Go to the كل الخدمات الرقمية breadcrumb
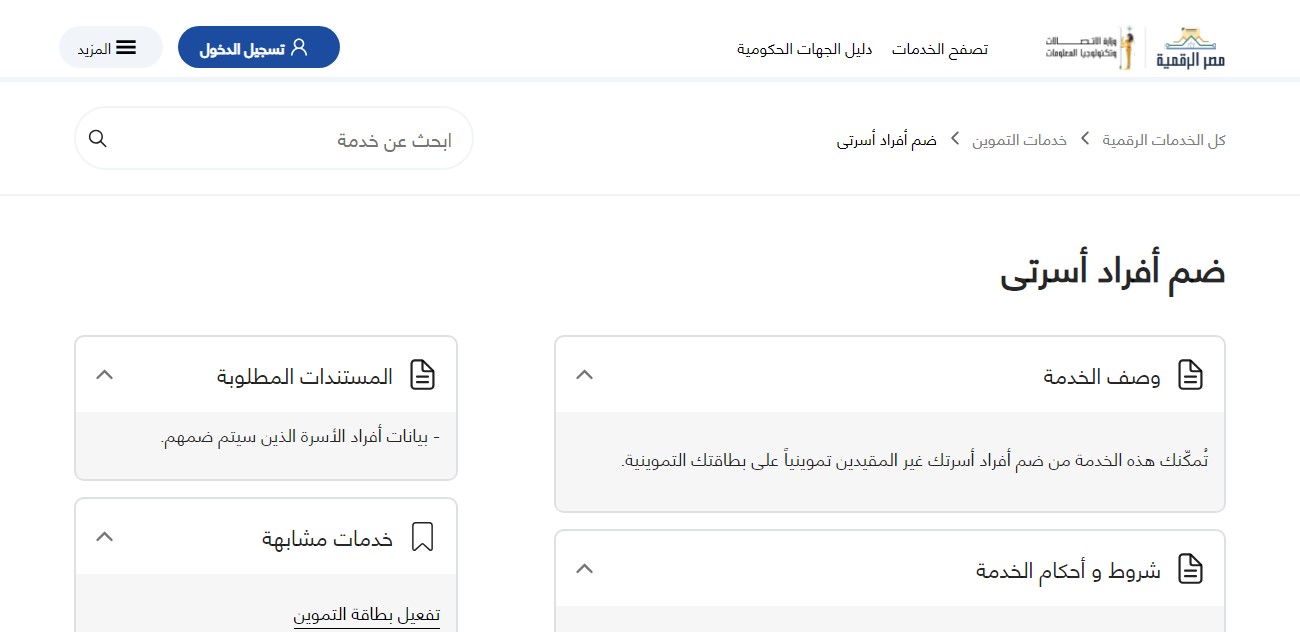1300x632 pixels. (1164, 140)
